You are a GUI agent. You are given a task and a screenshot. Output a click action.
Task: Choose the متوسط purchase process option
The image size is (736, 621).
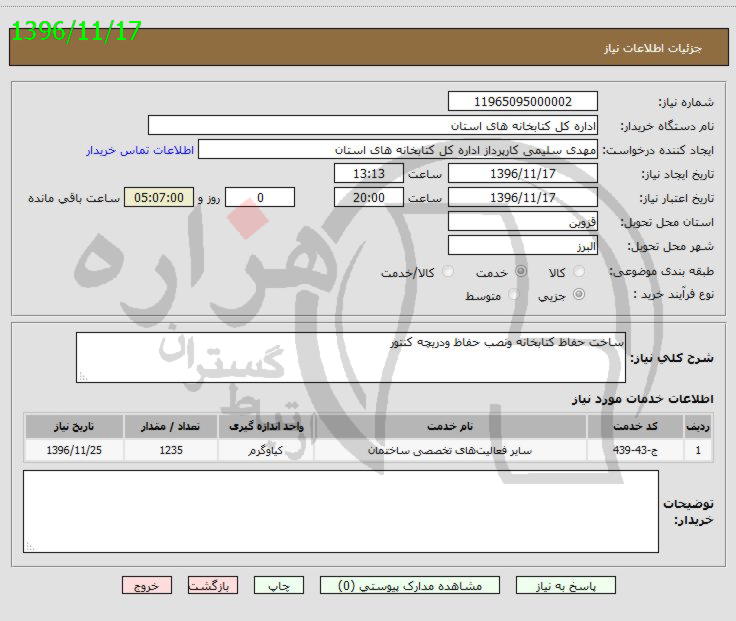click(x=514, y=295)
